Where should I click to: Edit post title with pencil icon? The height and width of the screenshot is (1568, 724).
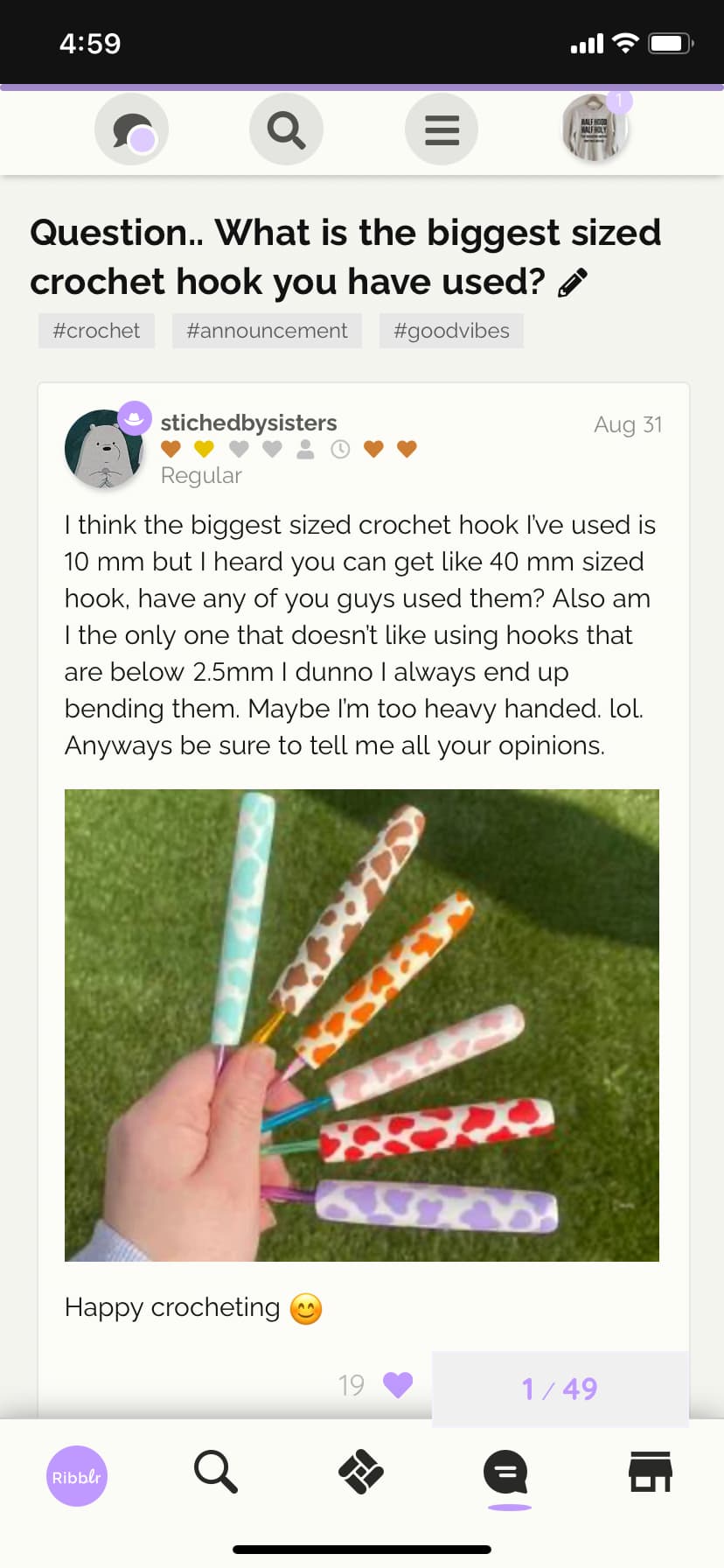coord(573,283)
